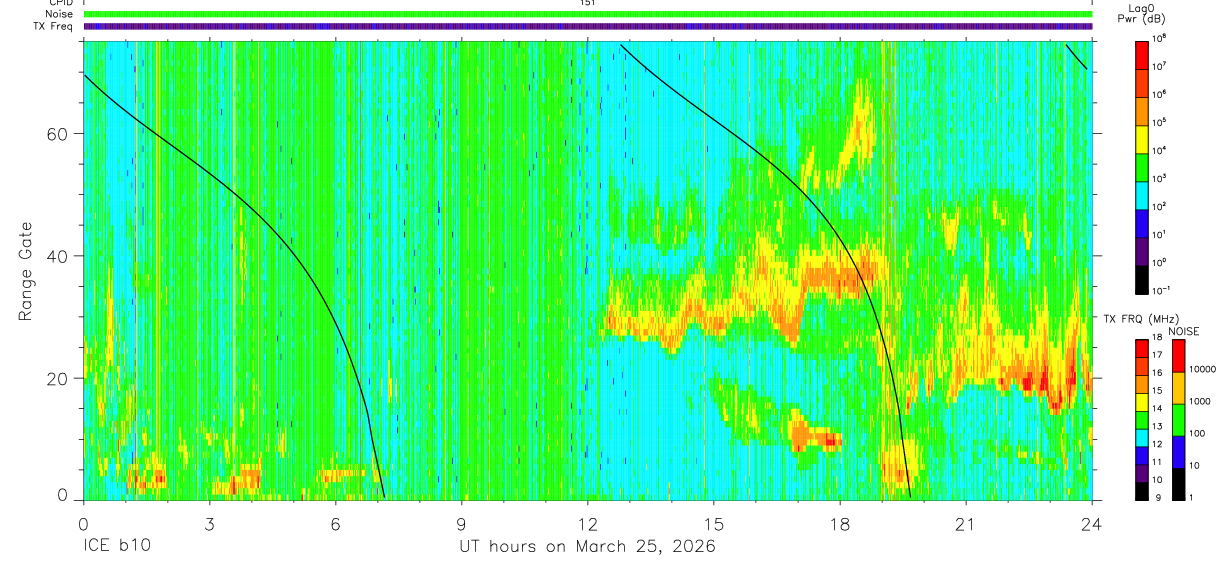Image resolution: width=1228 pixels, height=567 pixels.
Task: Click the 'NOISE' colorbar title
Action: pyautogui.click(x=1184, y=331)
